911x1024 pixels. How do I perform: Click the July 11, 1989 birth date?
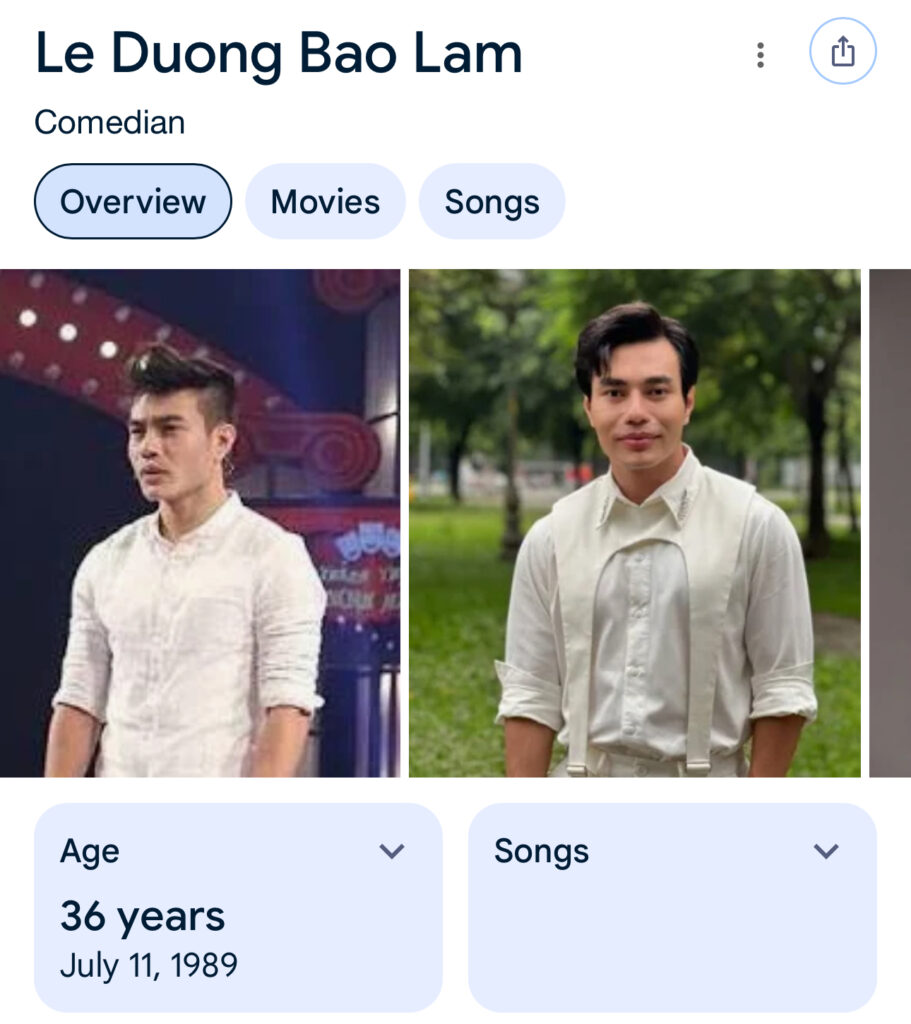coord(149,966)
